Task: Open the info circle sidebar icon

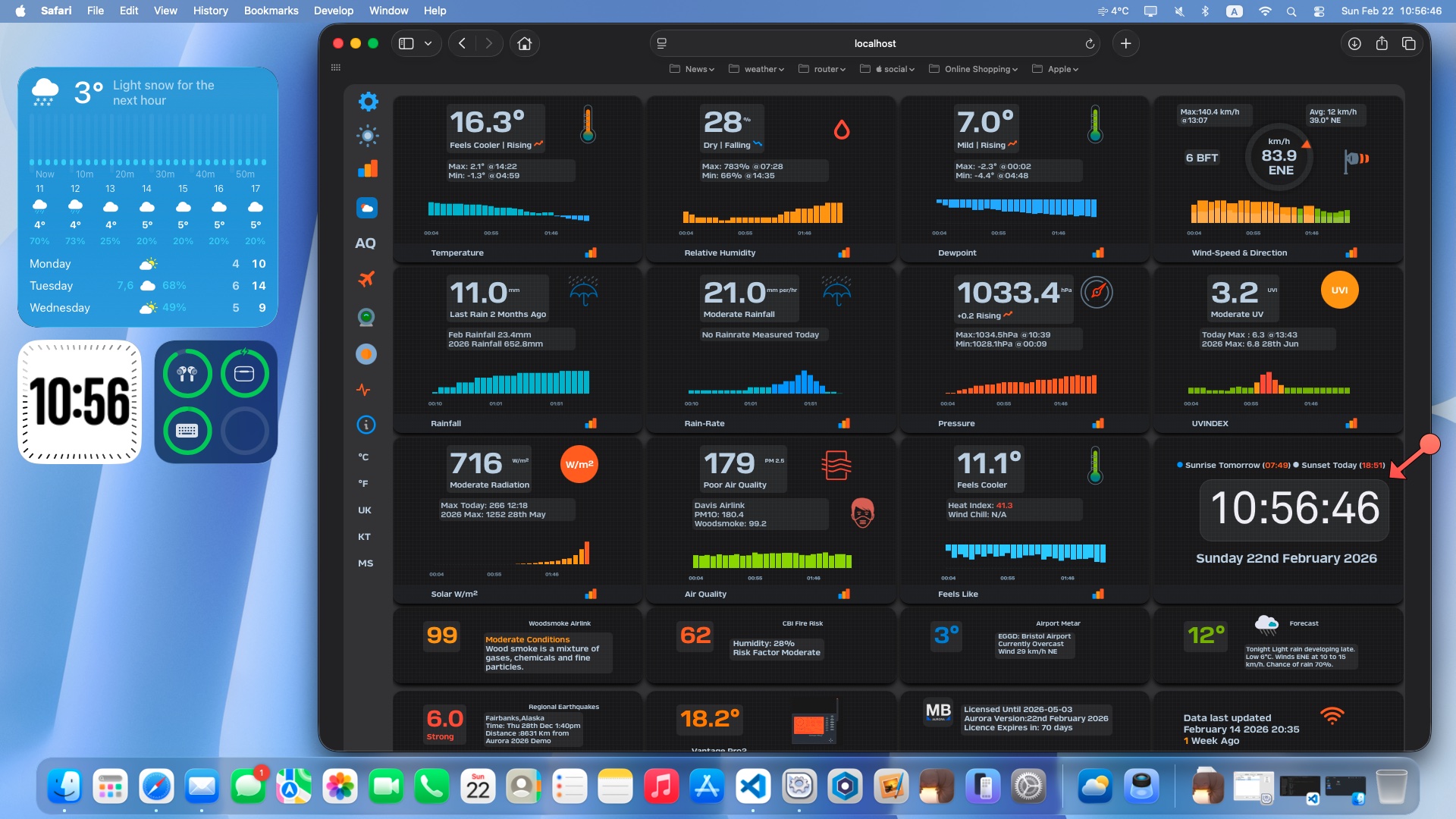Action: (x=366, y=425)
